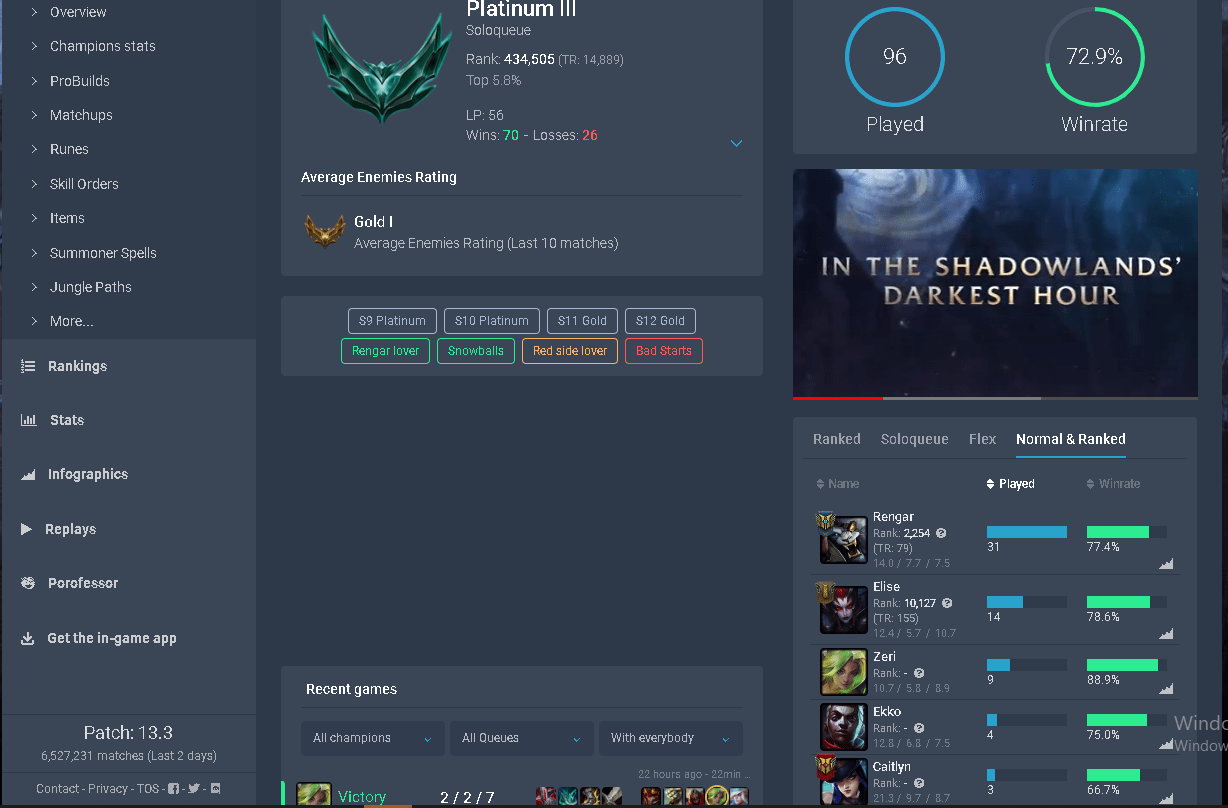This screenshot has width=1228, height=808.
Task: Click the Gold I emblem icon
Action: (x=325, y=231)
